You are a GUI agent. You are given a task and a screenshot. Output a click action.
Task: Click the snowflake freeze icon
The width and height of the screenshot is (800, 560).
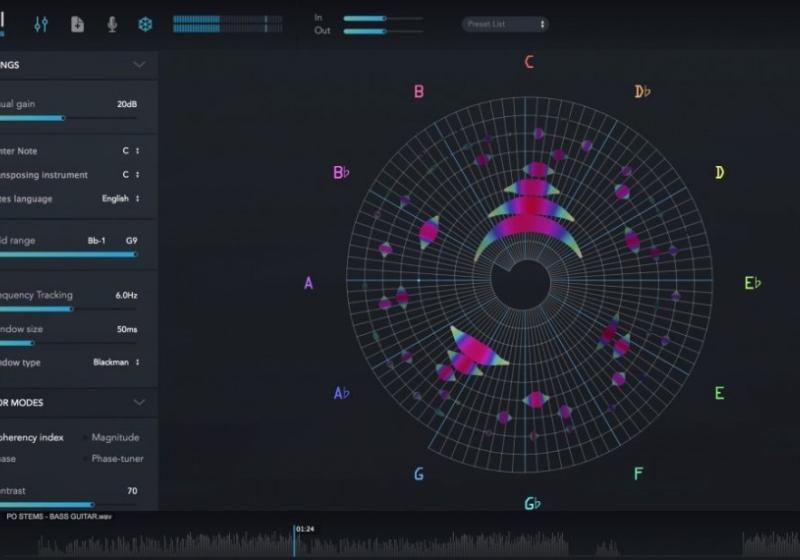click(145, 24)
